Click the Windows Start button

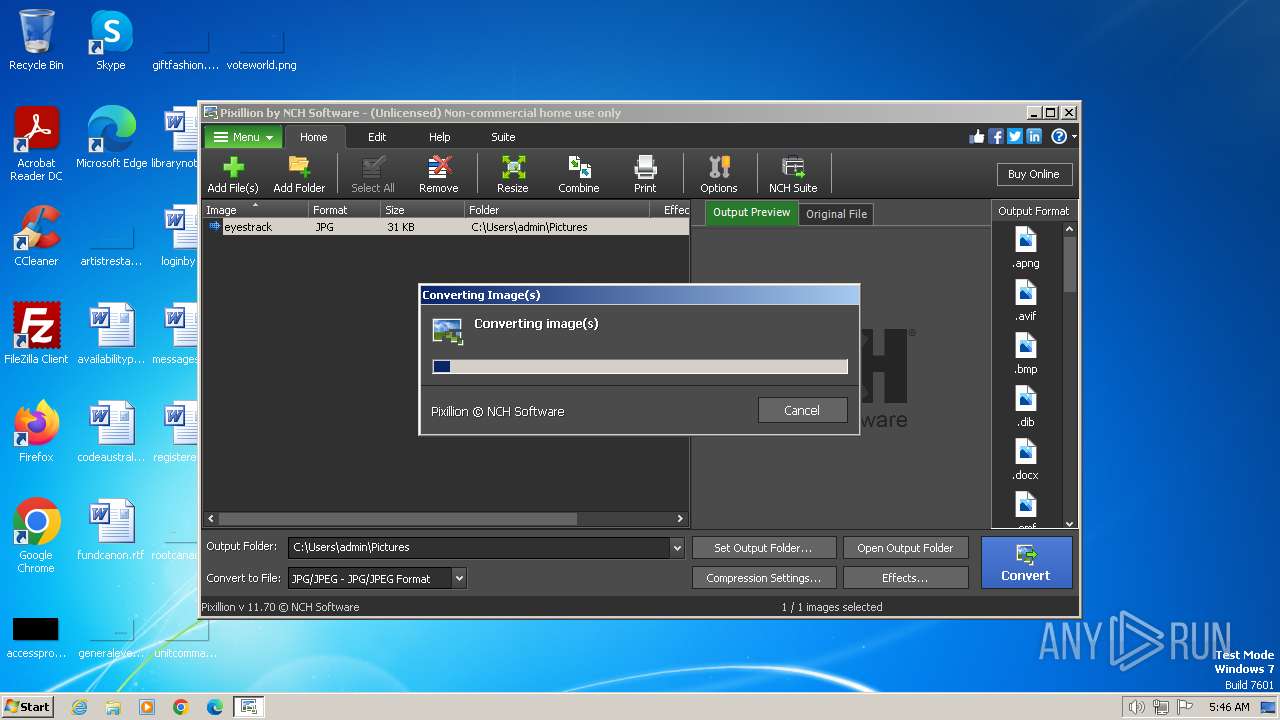[x=27, y=706]
